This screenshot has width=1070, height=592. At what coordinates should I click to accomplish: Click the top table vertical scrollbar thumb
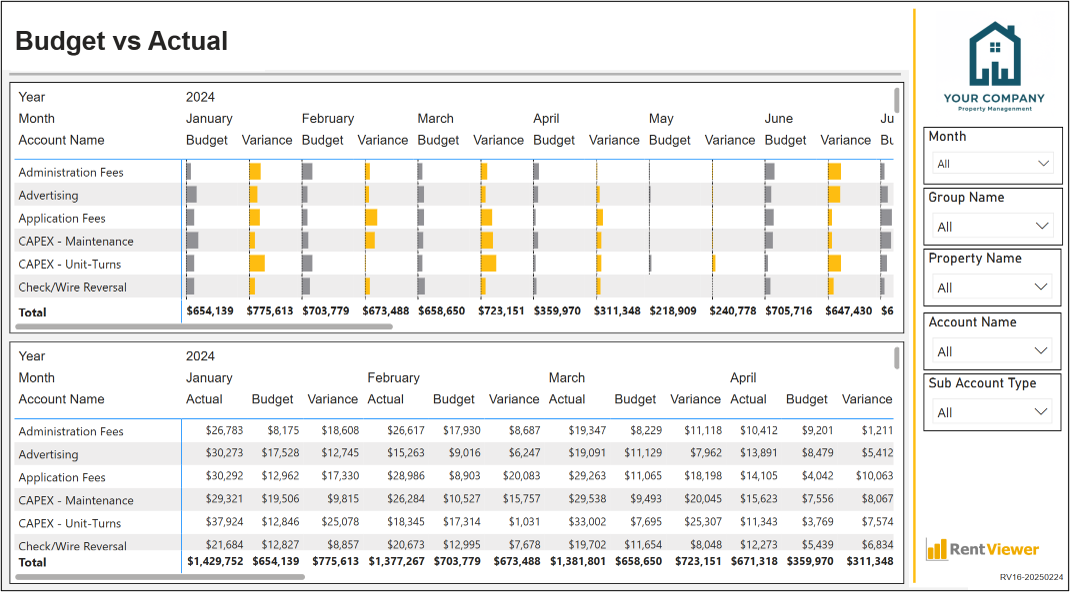(897, 100)
